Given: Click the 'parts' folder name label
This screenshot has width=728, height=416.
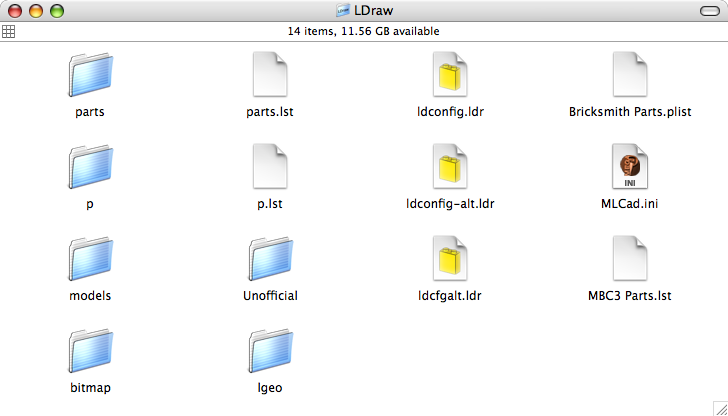Looking at the screenshot, I should click(x=90, y=112).
